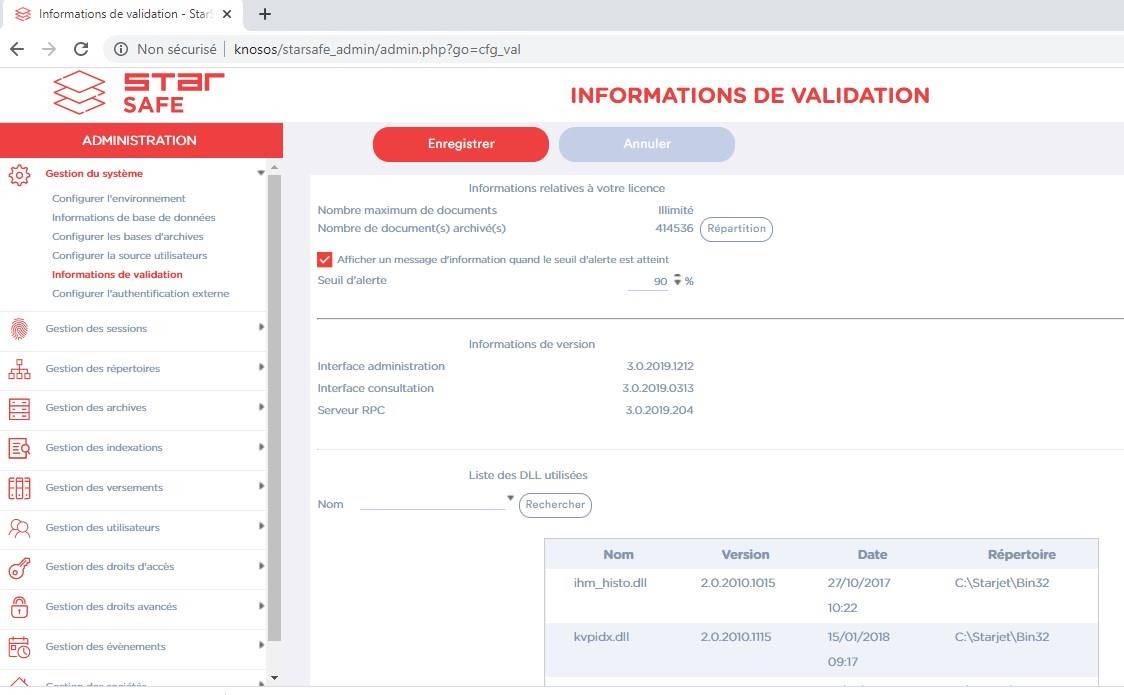Click the Nom DLL input field

(x=432, y=503)
